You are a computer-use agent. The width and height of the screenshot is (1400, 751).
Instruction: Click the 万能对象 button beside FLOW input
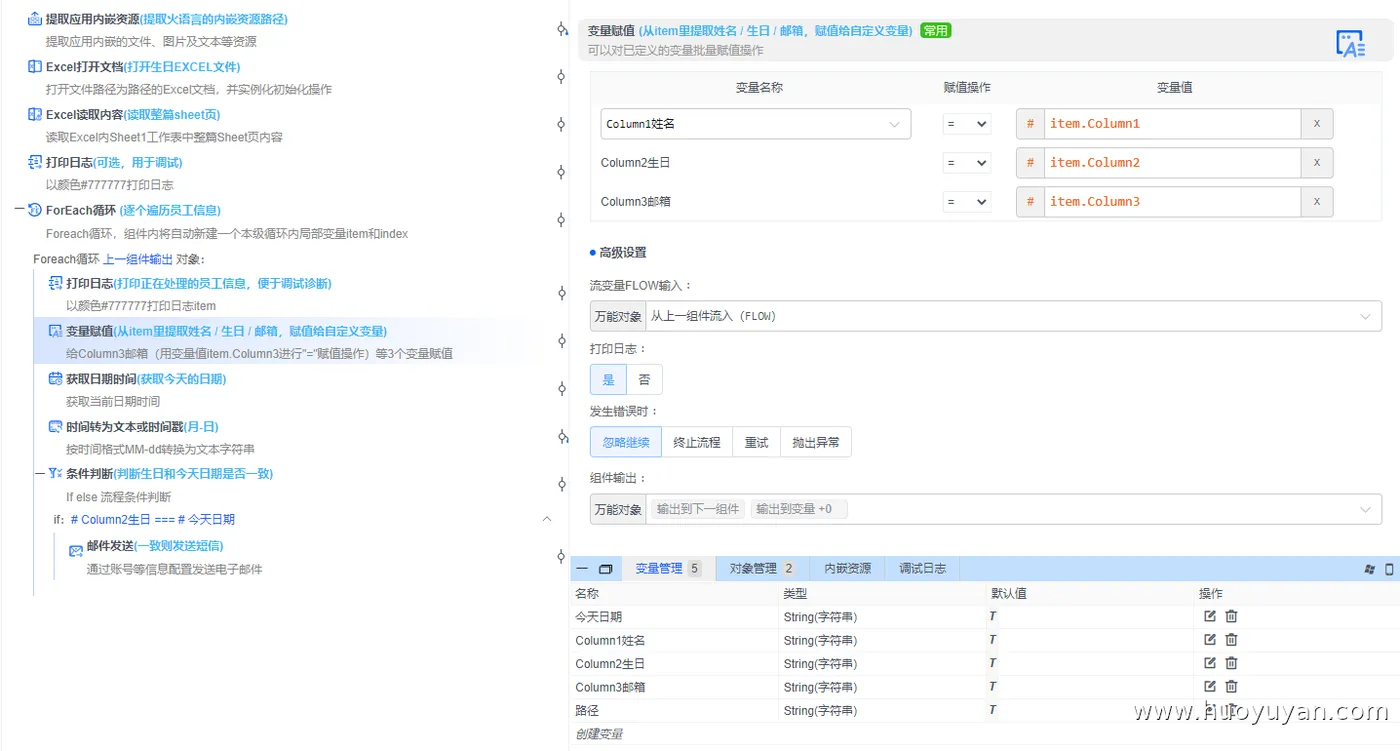coord(618,316)
